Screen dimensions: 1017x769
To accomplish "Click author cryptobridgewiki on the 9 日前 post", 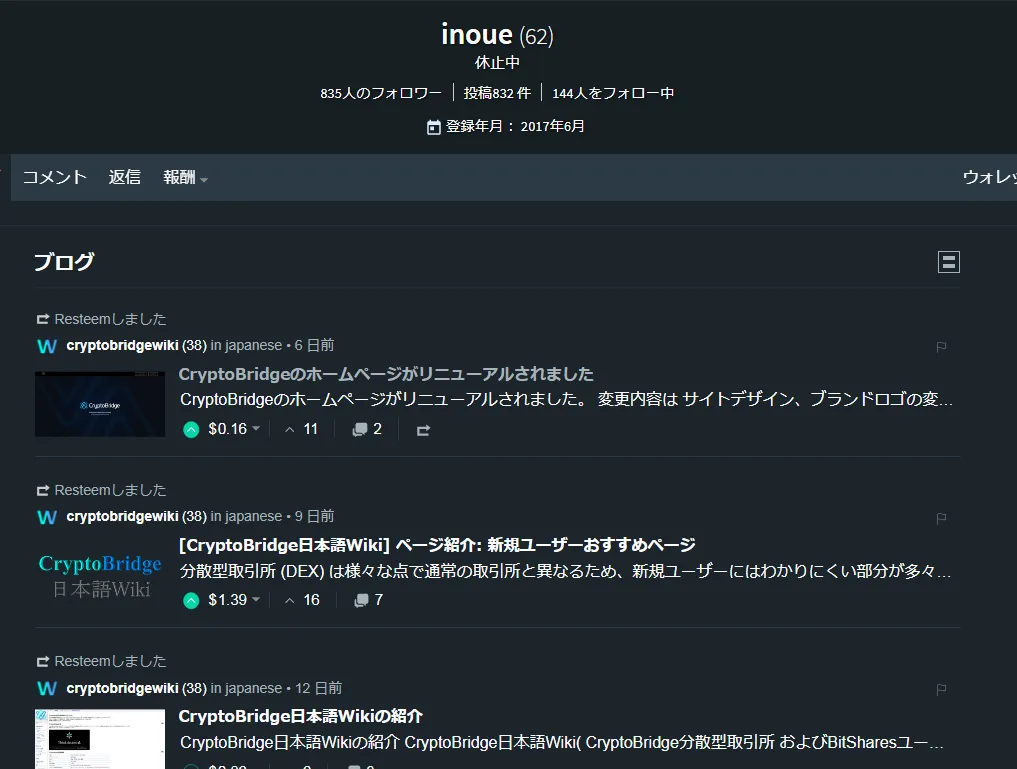I will (x=122, y=517).
